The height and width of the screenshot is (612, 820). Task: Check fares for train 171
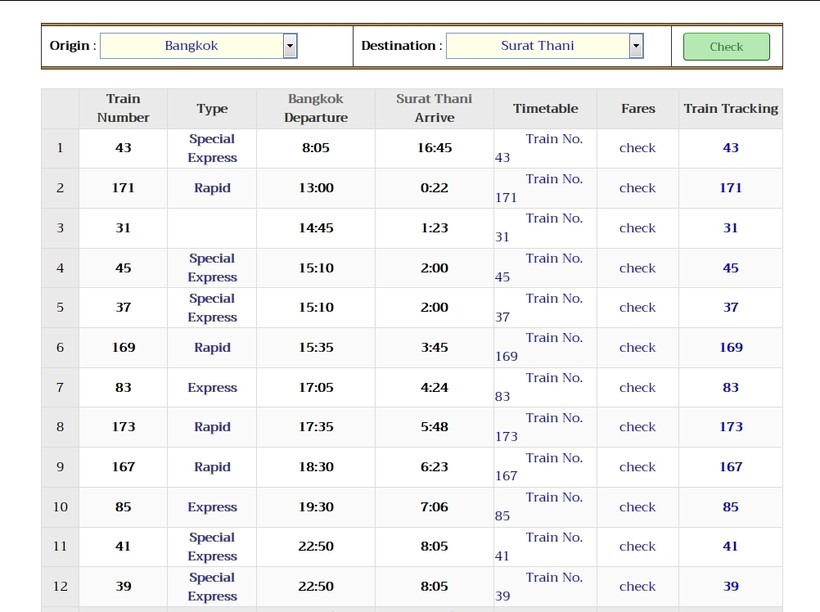tap(637, 188)
